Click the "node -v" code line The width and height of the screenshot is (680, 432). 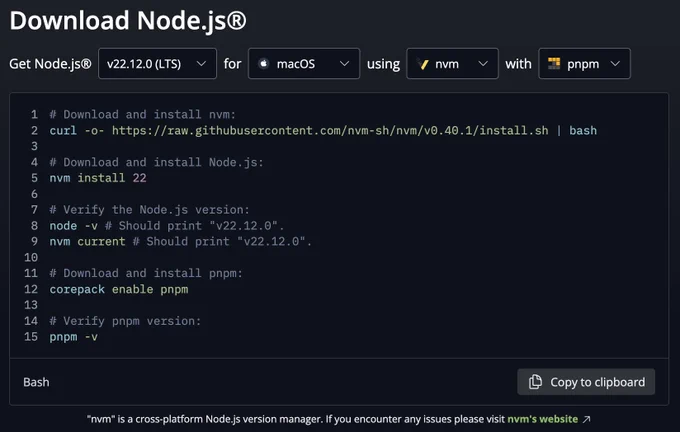tap(167, 226)
